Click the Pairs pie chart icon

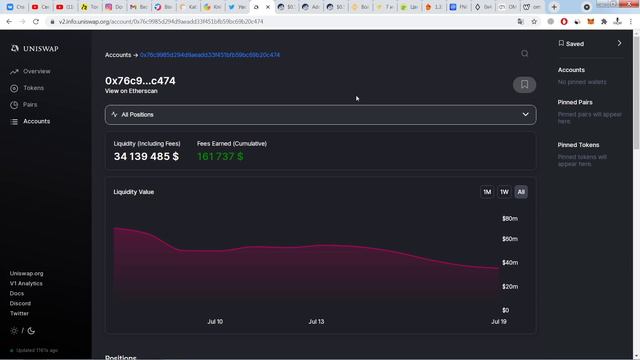[14, 105]
